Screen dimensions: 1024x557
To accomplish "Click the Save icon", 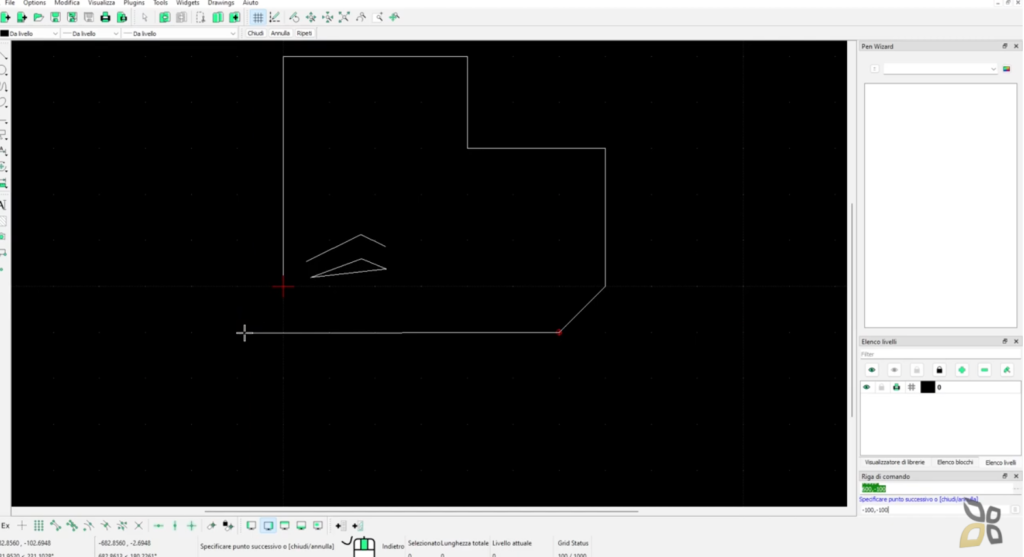I will click(x=56, y=17).
